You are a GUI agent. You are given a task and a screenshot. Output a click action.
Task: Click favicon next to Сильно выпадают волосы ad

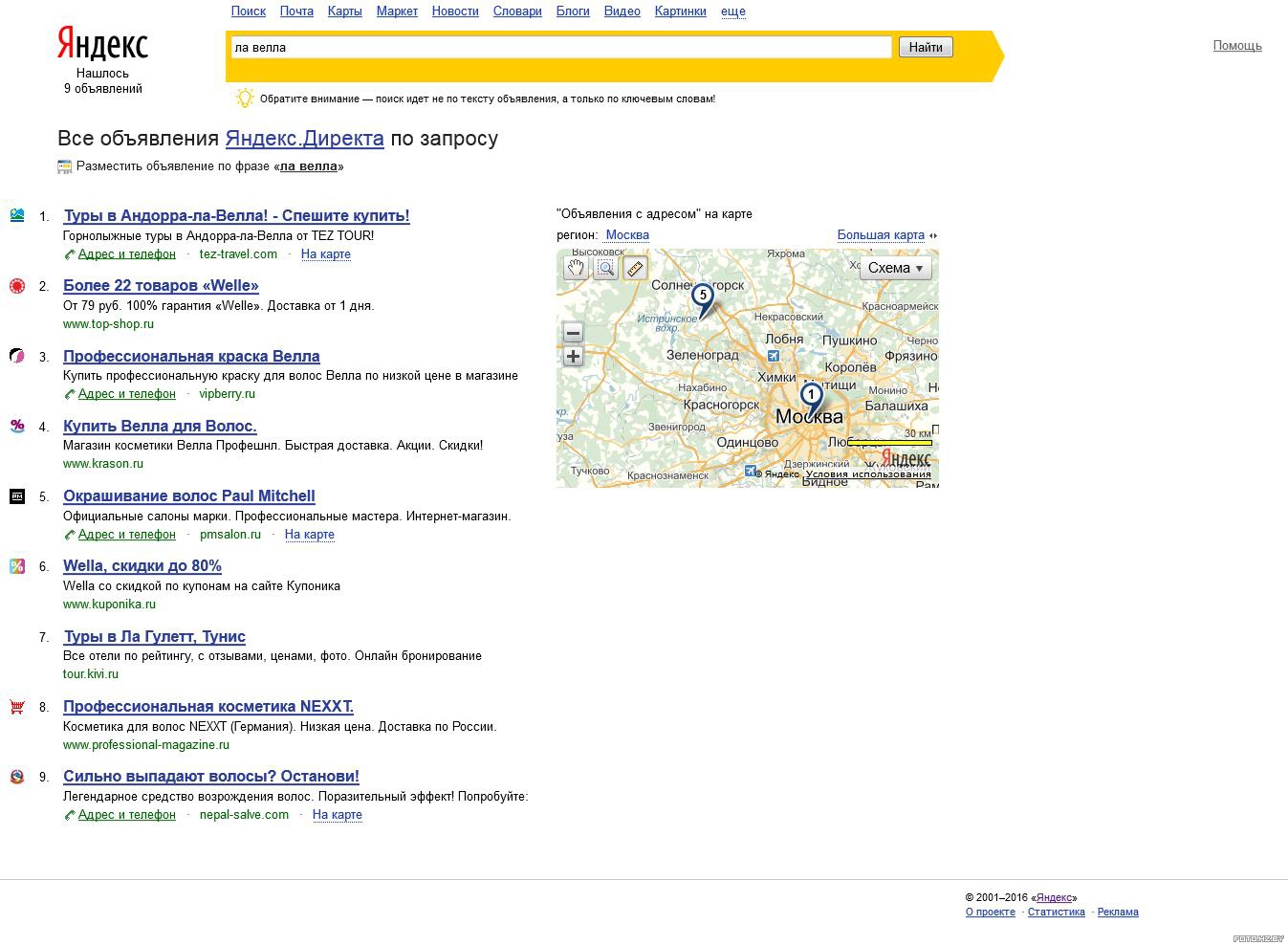(x=17, y=776)
